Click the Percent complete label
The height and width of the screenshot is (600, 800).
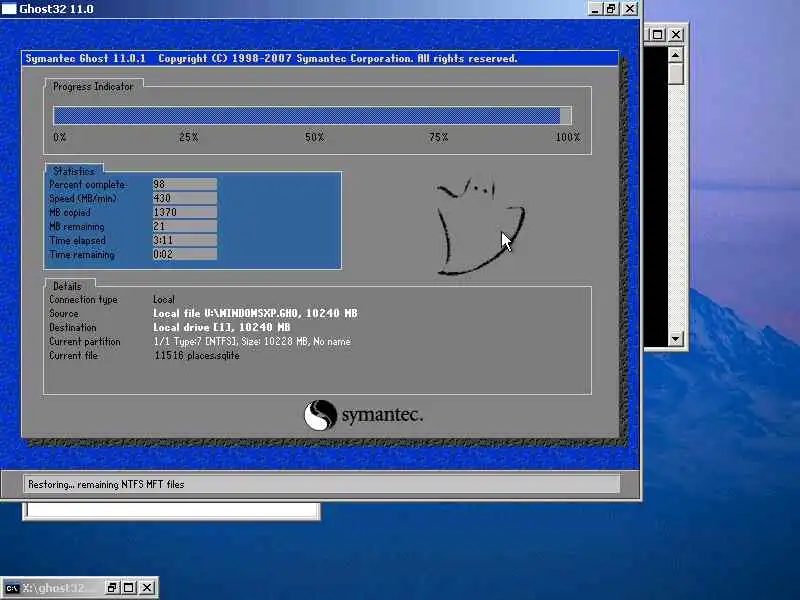pyautogui.click(x=88, y=184)
